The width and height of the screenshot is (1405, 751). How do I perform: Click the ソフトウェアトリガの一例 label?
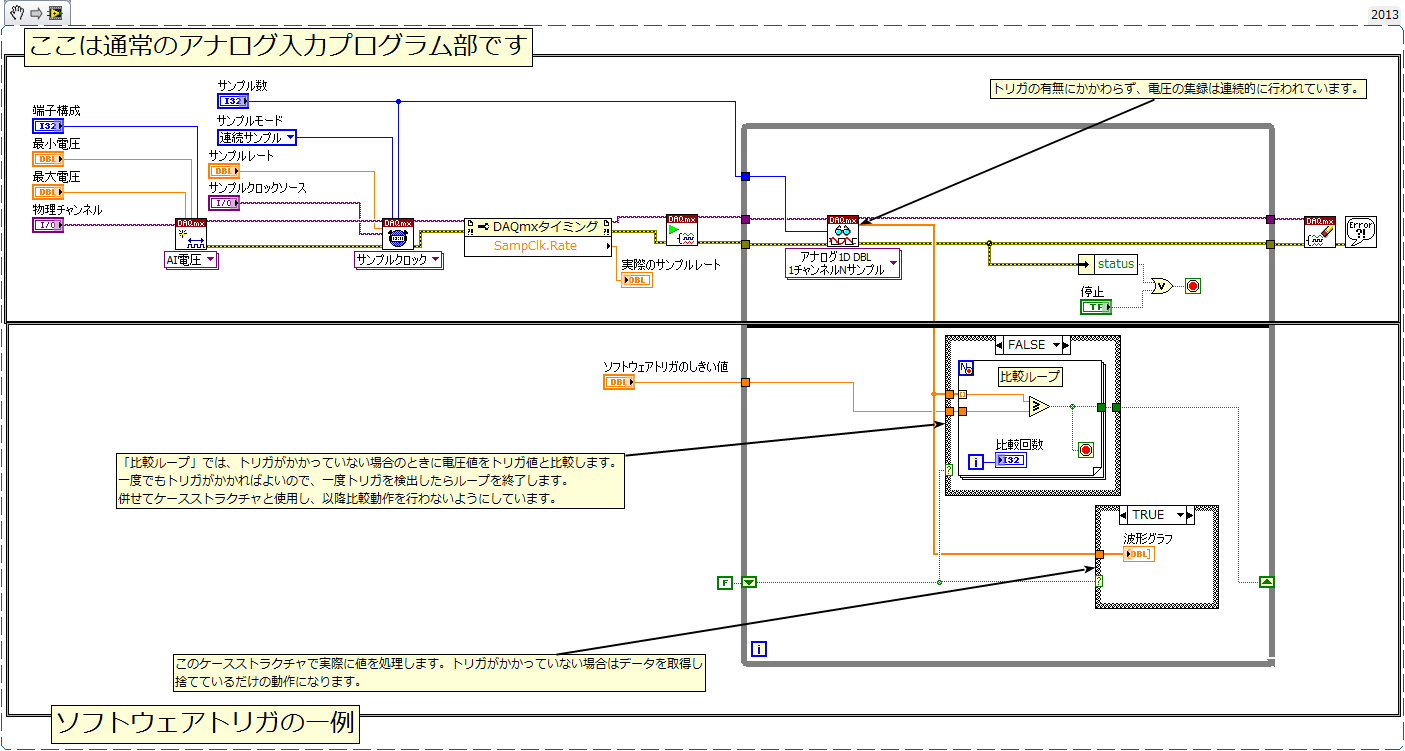click(x=206, y=725)
